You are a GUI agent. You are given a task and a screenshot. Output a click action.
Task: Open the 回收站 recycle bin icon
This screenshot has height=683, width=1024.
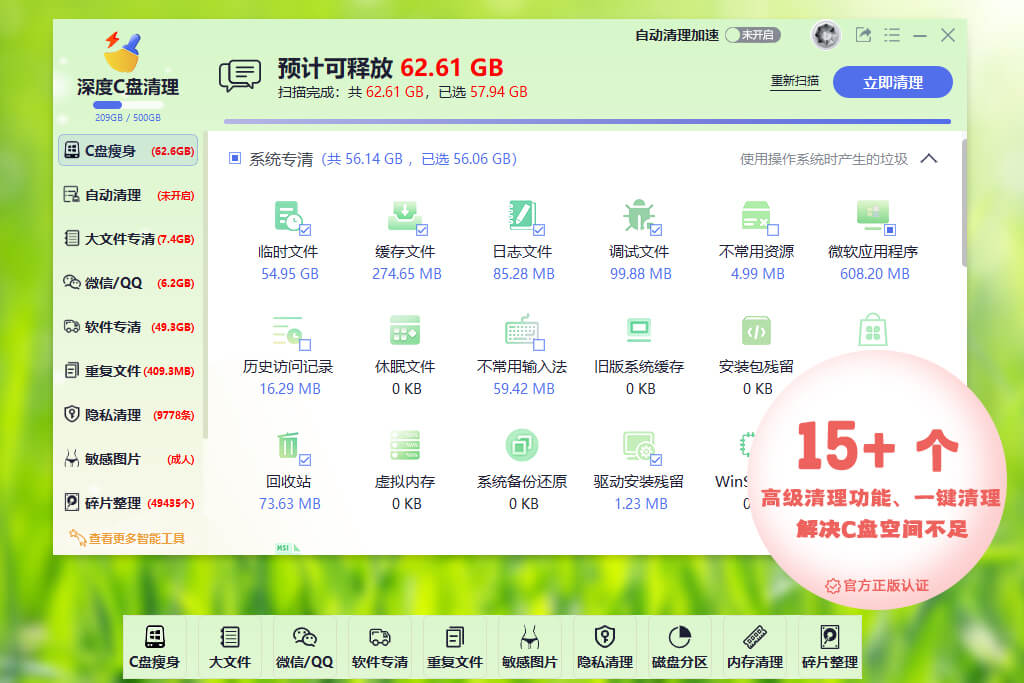pyautogui.click(x=289, y=446)
